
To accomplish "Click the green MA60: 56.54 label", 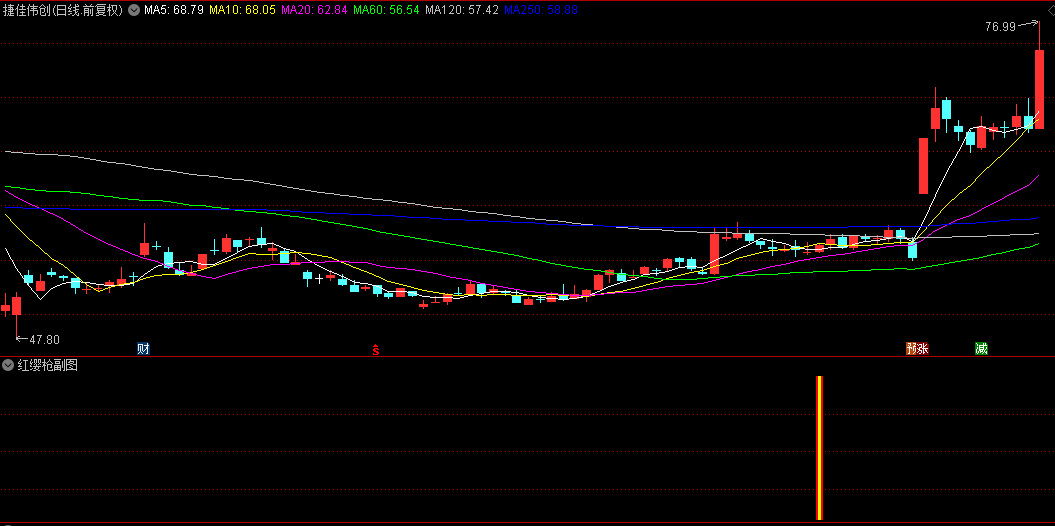I will 386,10.
